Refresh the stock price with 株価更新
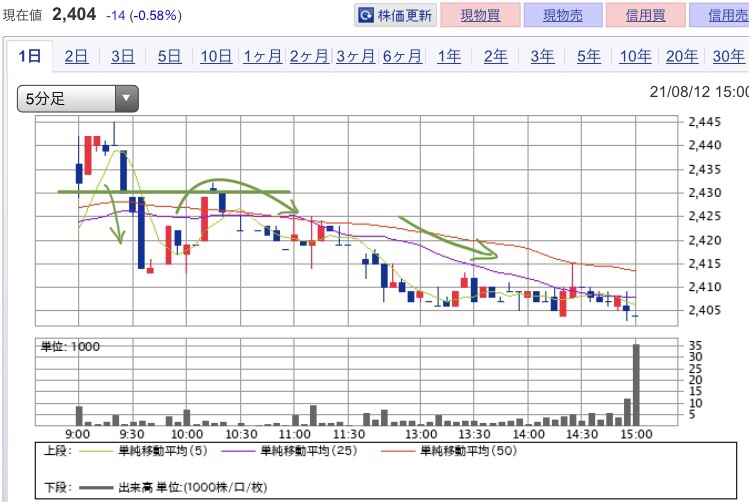 (396, 15)
